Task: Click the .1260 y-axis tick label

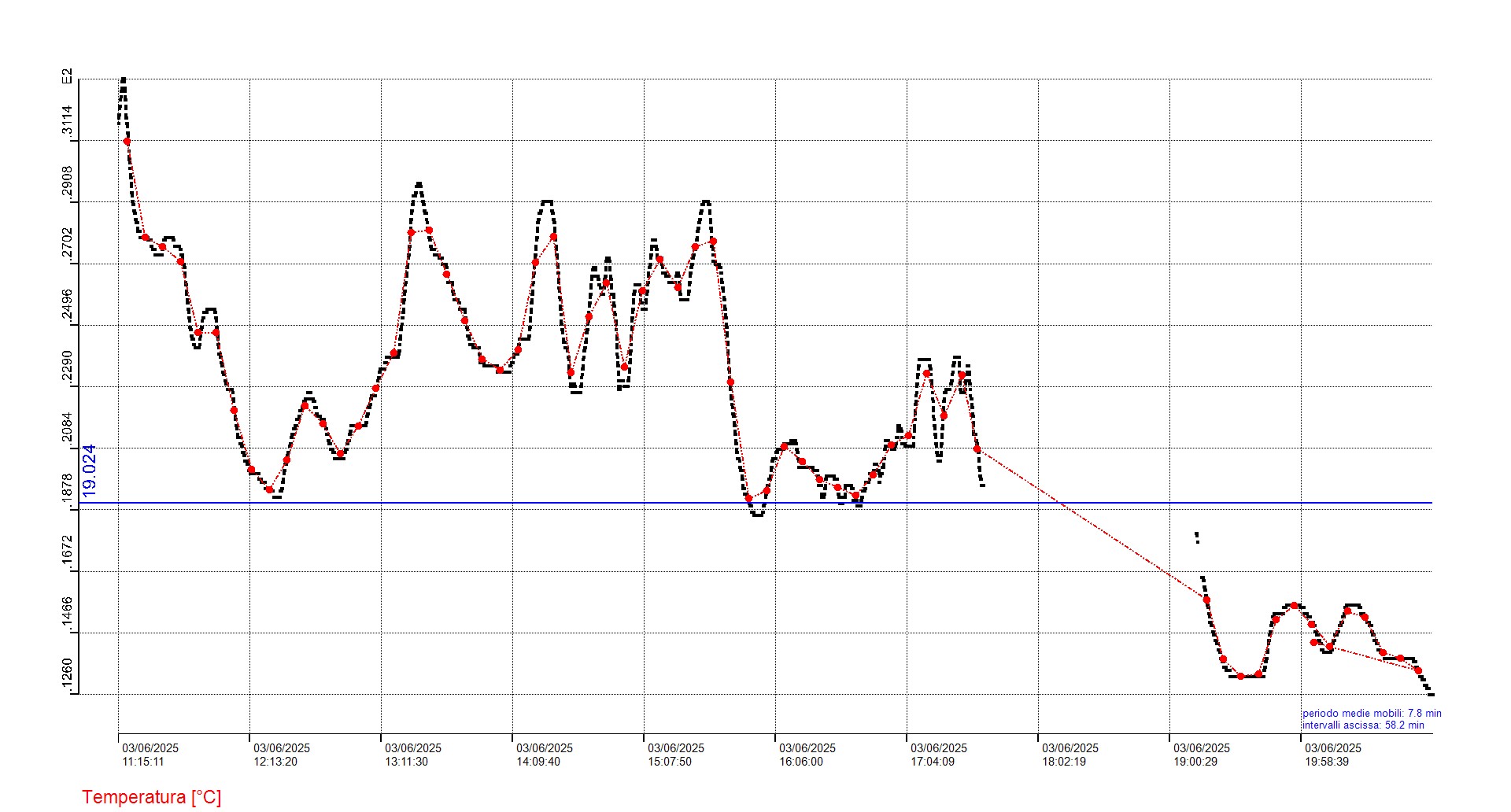Action: point(68,675)
